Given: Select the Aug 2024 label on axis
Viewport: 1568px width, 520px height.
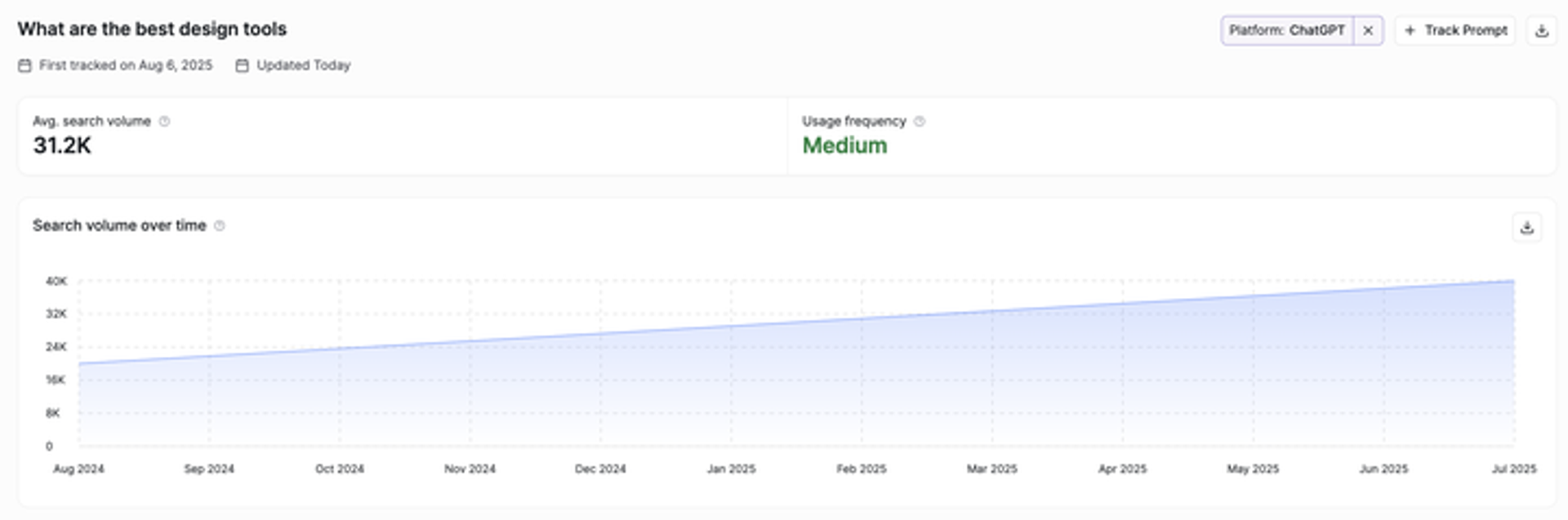Looking at the screenshot, I should tap(78, 469).
